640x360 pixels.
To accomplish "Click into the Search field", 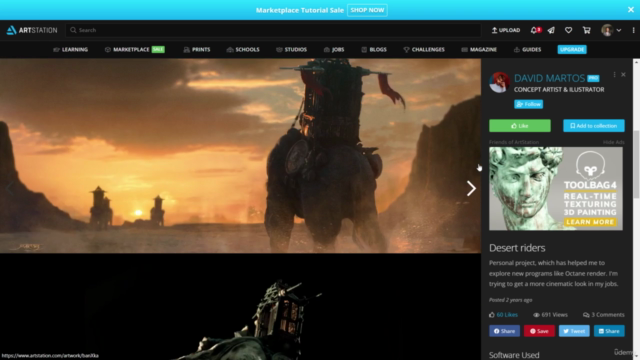I will coord(273,30).
